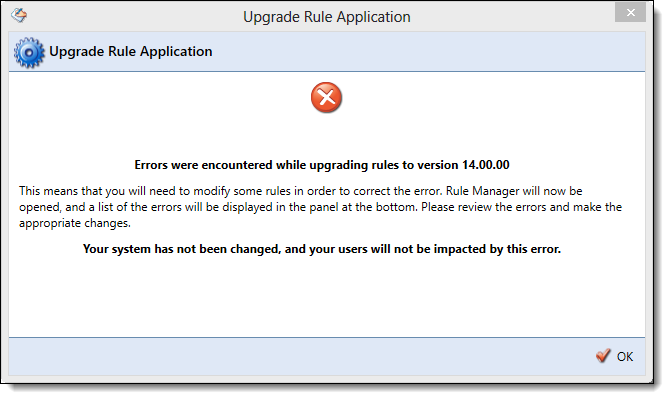Click the bold "Your system has not been changed" text
669x399 pixels.
coord(182,249)
